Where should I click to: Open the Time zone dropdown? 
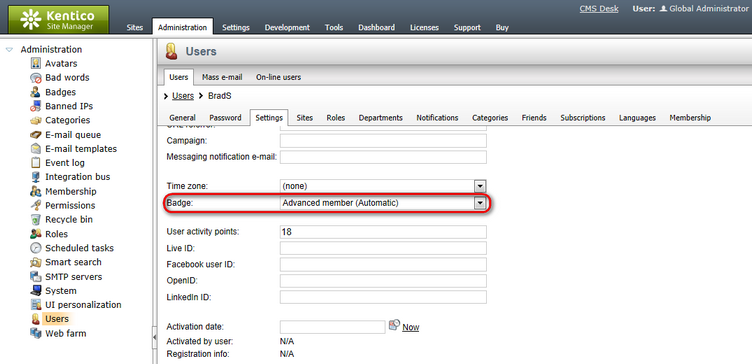(480, 186)
